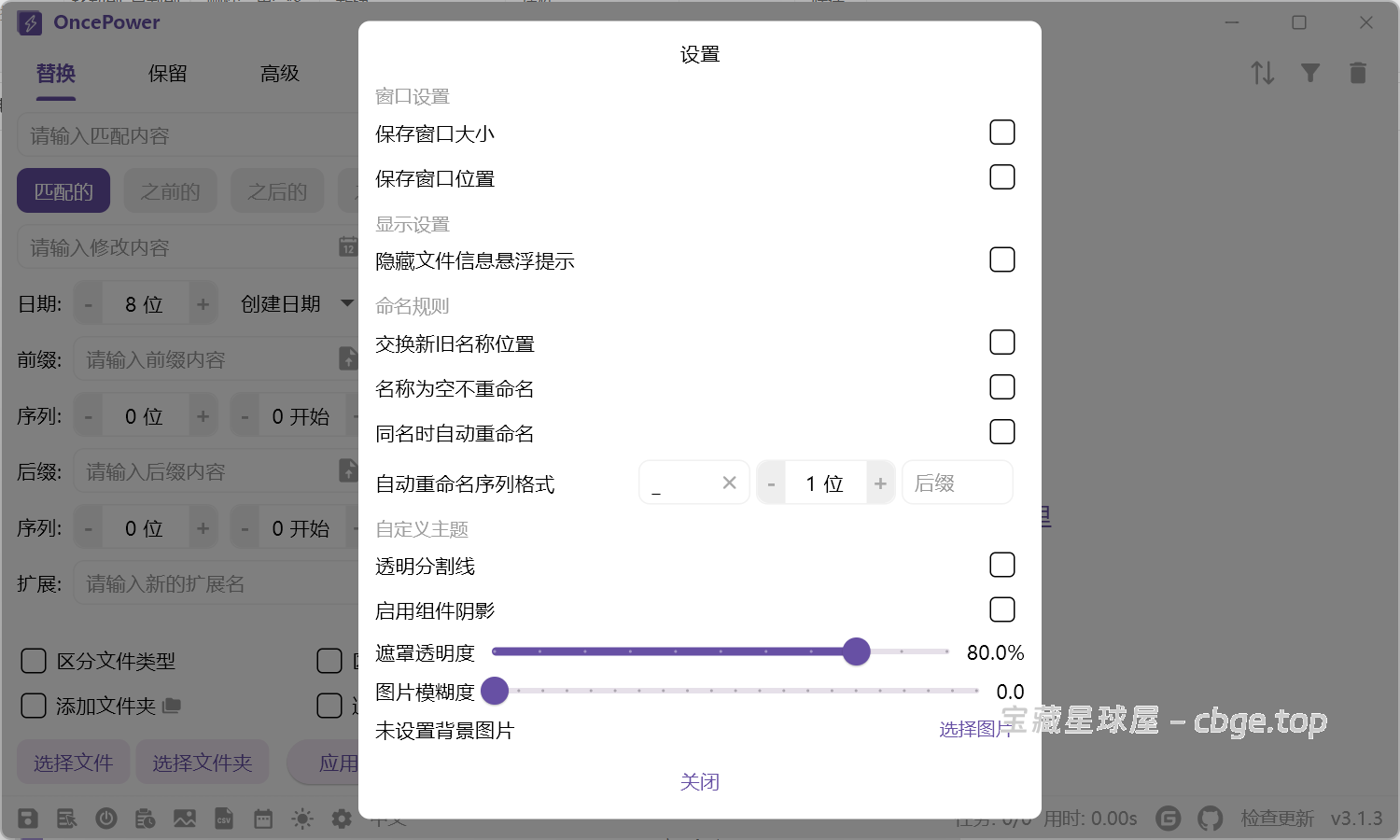
Task: Select the 匹配的 mode button
Action: point(63,191)
